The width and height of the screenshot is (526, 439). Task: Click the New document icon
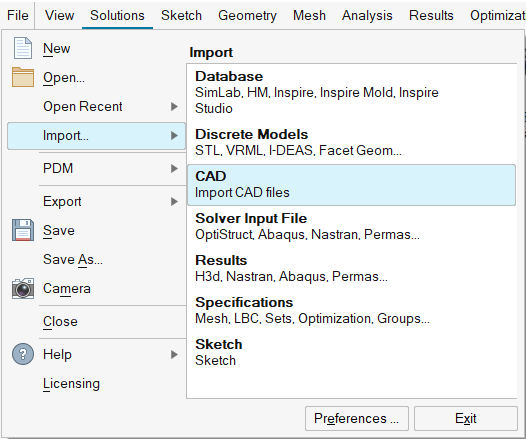[23, 48]
